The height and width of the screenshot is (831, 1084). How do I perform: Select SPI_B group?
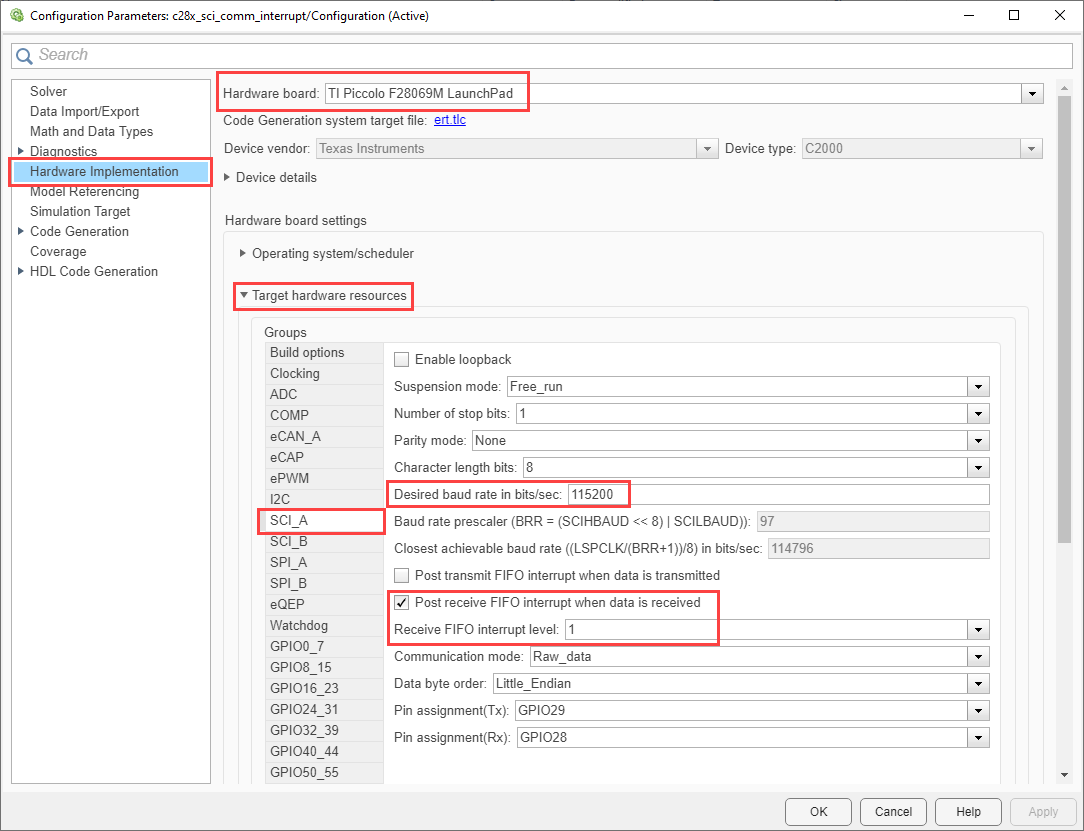coord(324,583)
